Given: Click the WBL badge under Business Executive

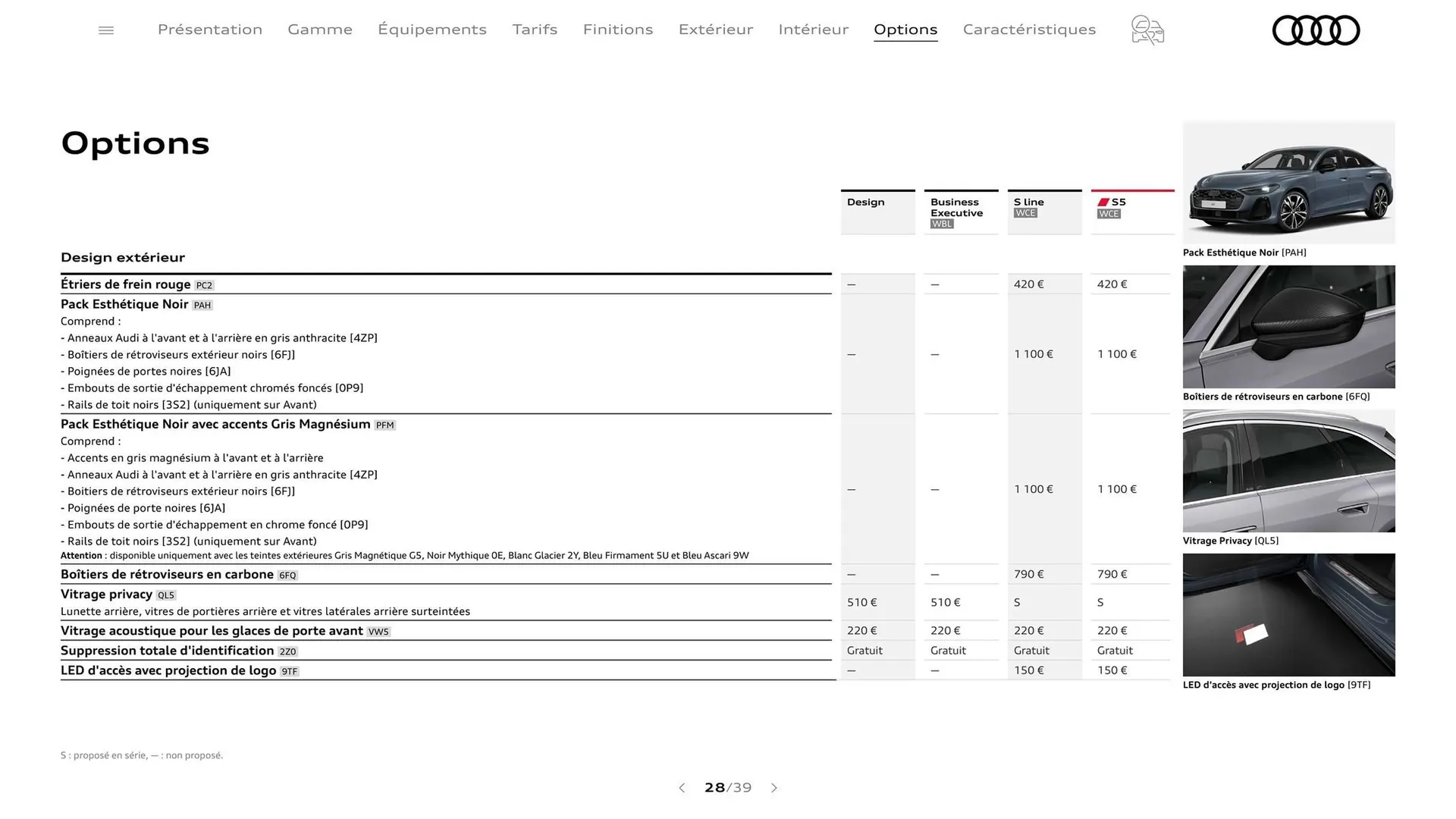Looking at the screenshot, I should [x=941, y=224].
